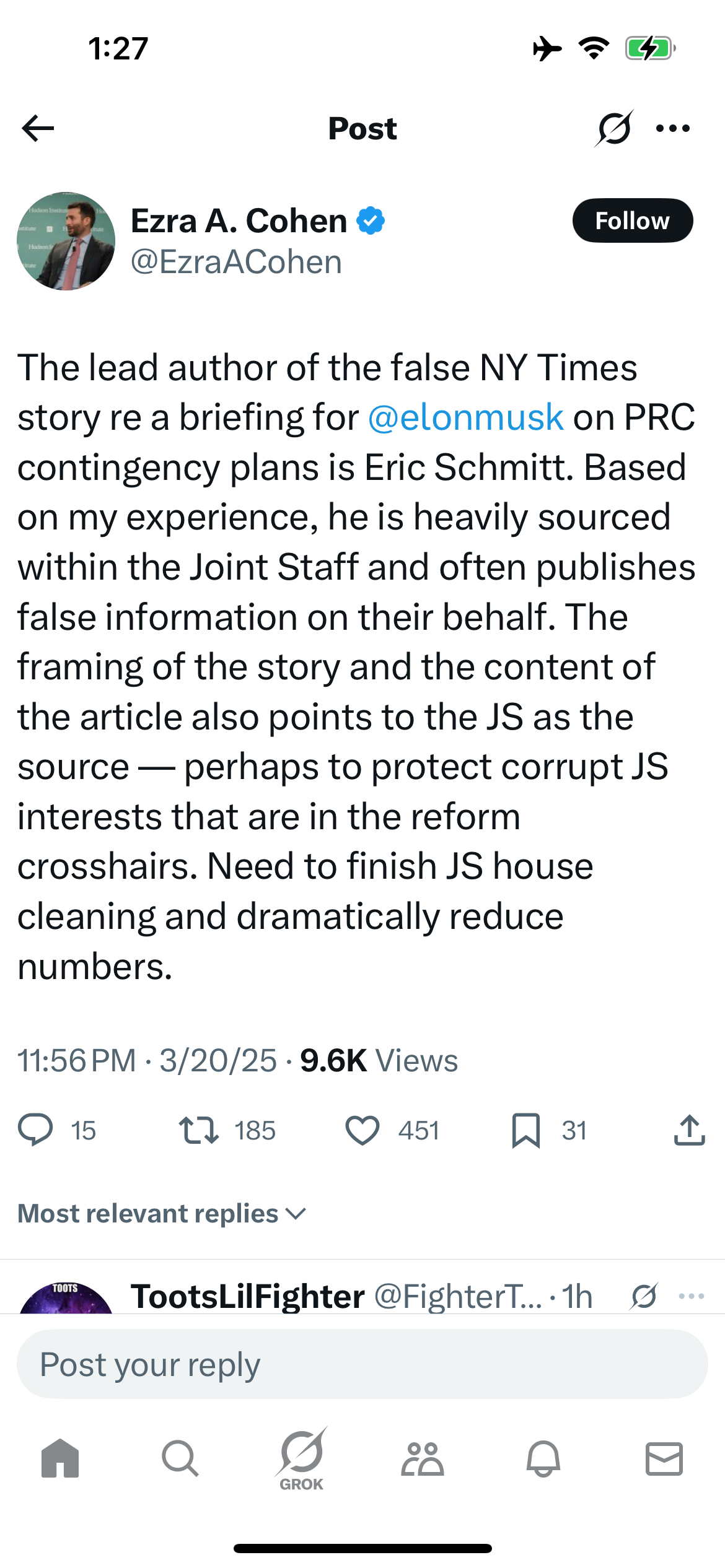725x1568 pixels.
Task: Open the post's more options menu
Action: (x=673, y=128)
